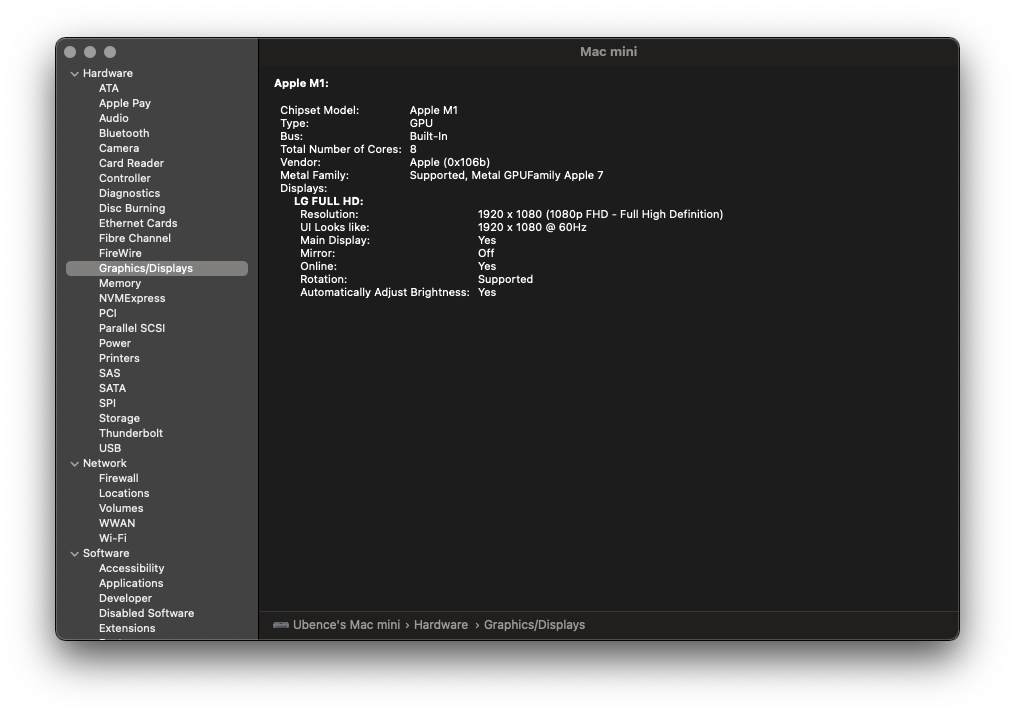
Task: Click Hardware in the path bar
Action: pyautogui.click(x=441, y=625)
